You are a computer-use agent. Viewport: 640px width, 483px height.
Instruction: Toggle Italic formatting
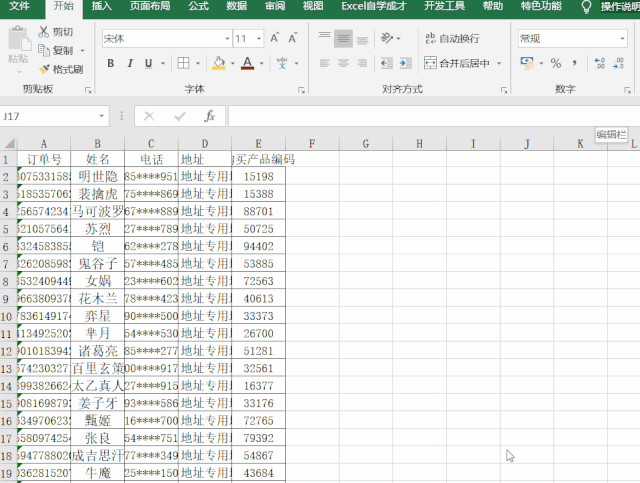tap(130, 63)
